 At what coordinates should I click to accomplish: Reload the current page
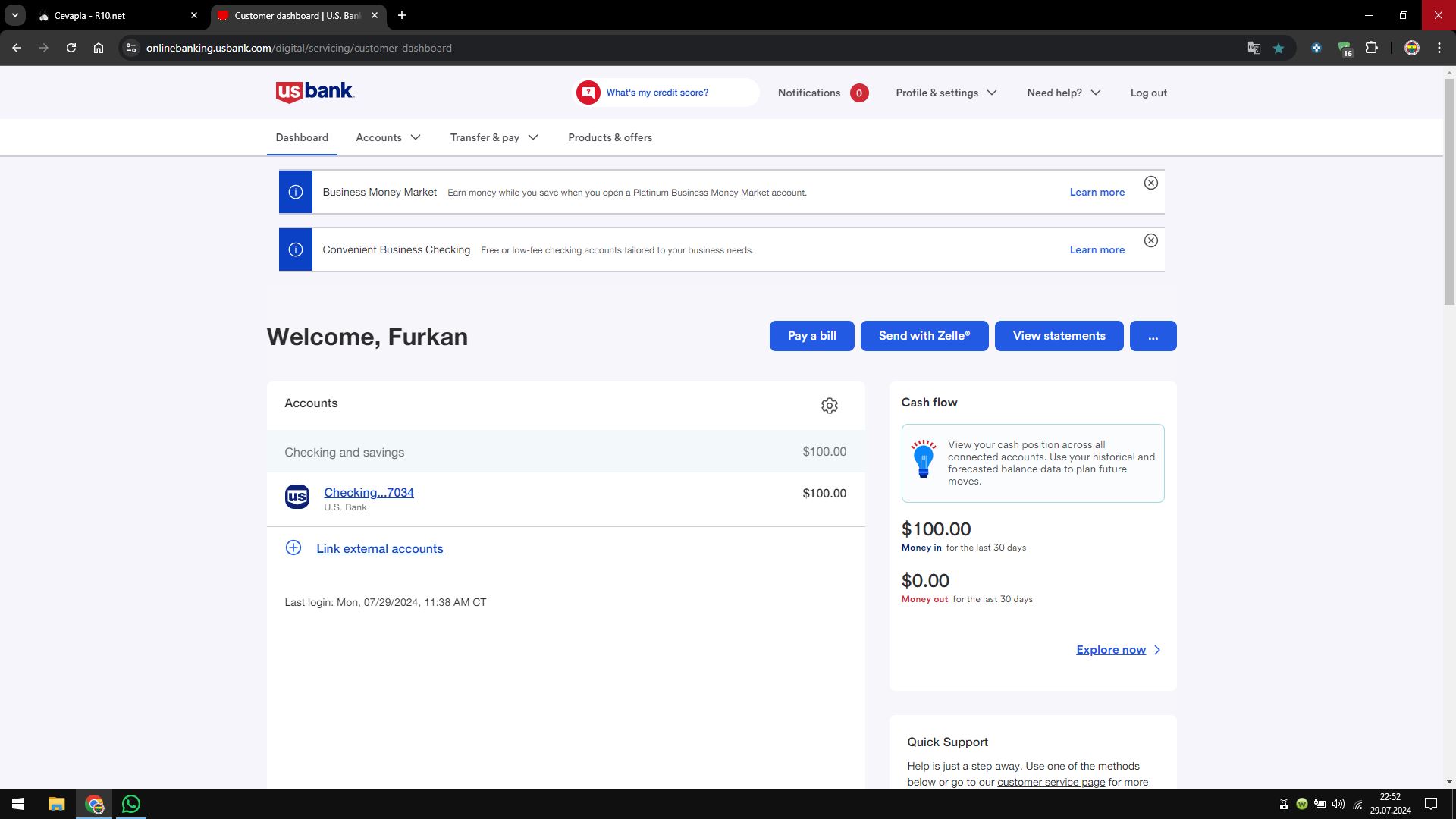pos(71,48)
